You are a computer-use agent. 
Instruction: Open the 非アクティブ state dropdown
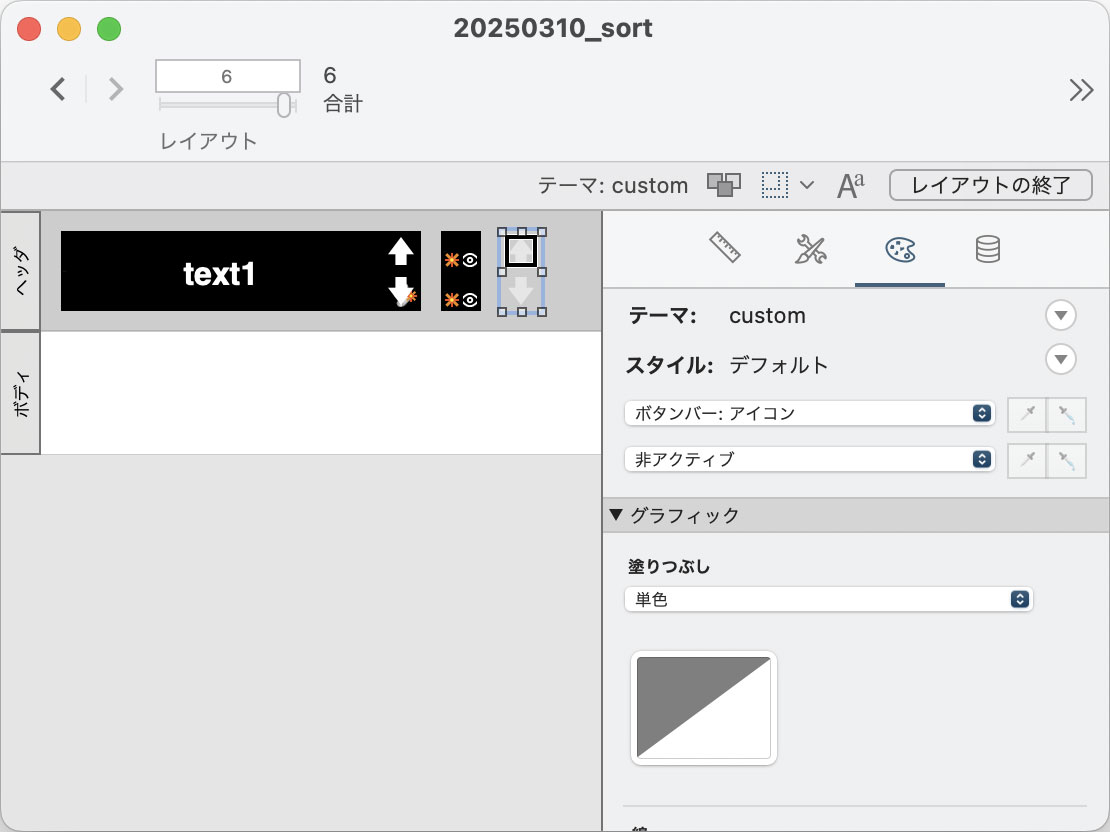[x=809, y=460]
